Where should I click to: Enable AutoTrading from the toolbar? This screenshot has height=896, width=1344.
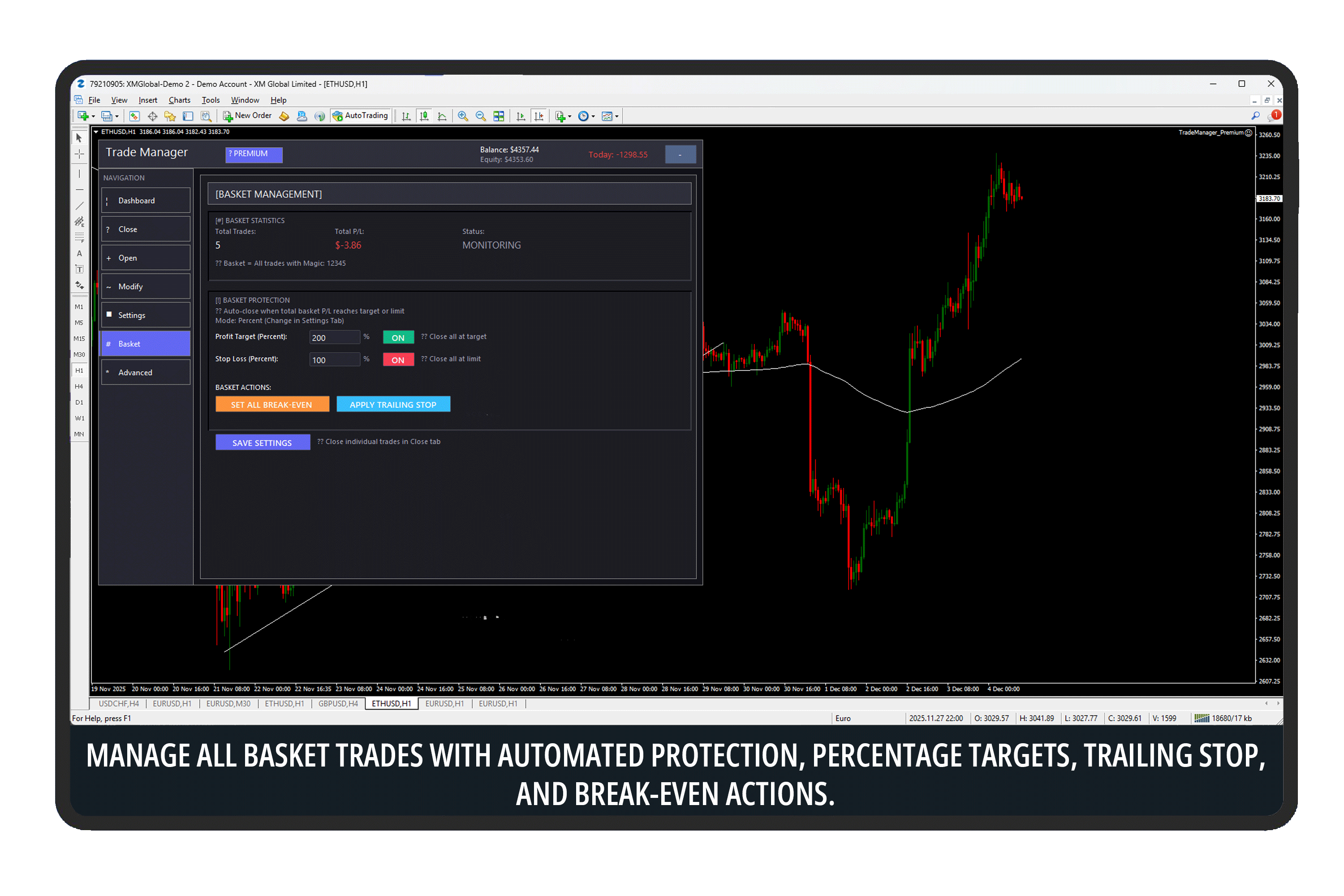click(361, 116)
